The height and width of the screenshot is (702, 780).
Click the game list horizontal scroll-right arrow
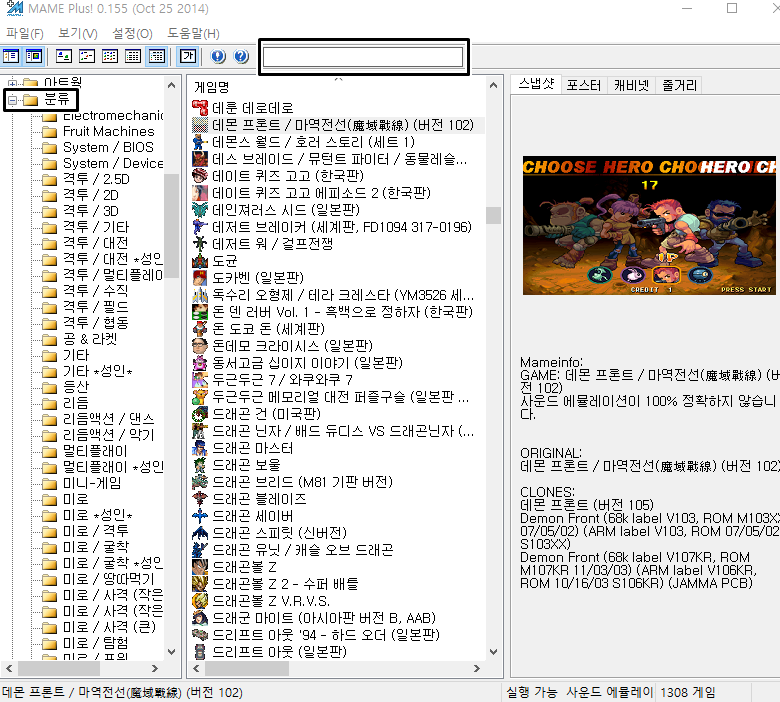coord(477,668)
